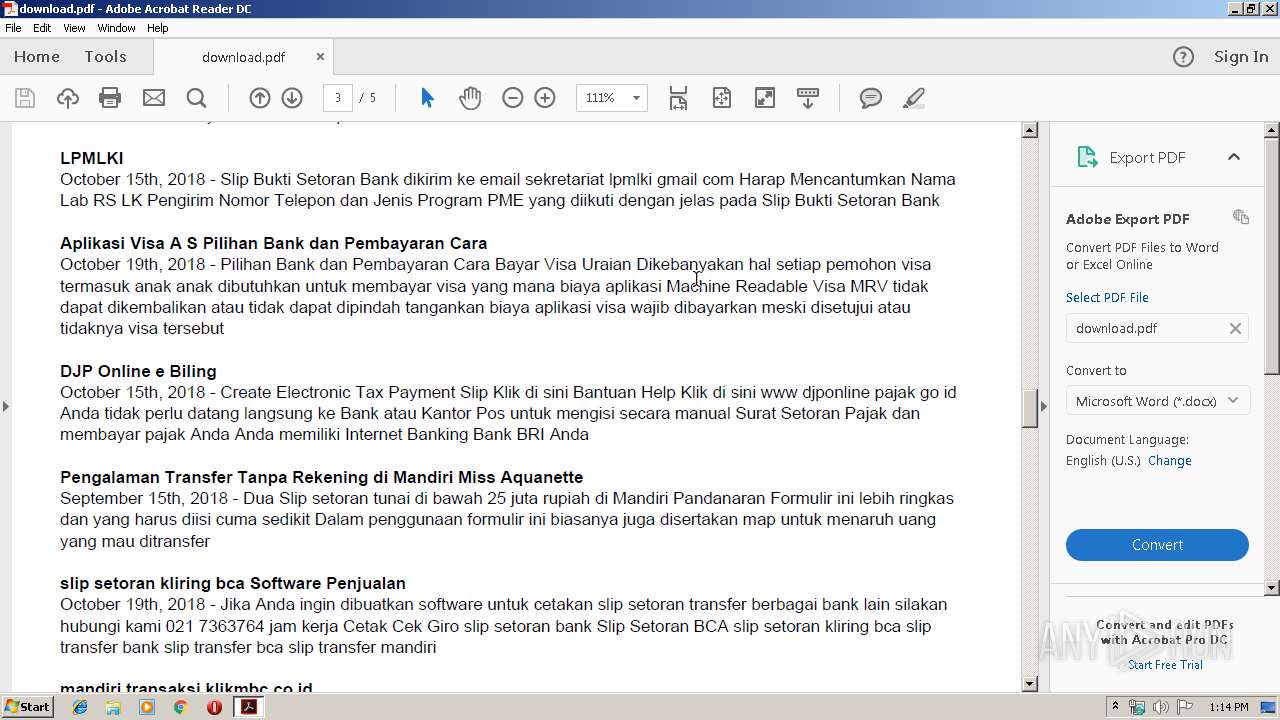Zoom out with minus icon
Viewport: 1280px width, 720px height.
(x=512, y=98)
